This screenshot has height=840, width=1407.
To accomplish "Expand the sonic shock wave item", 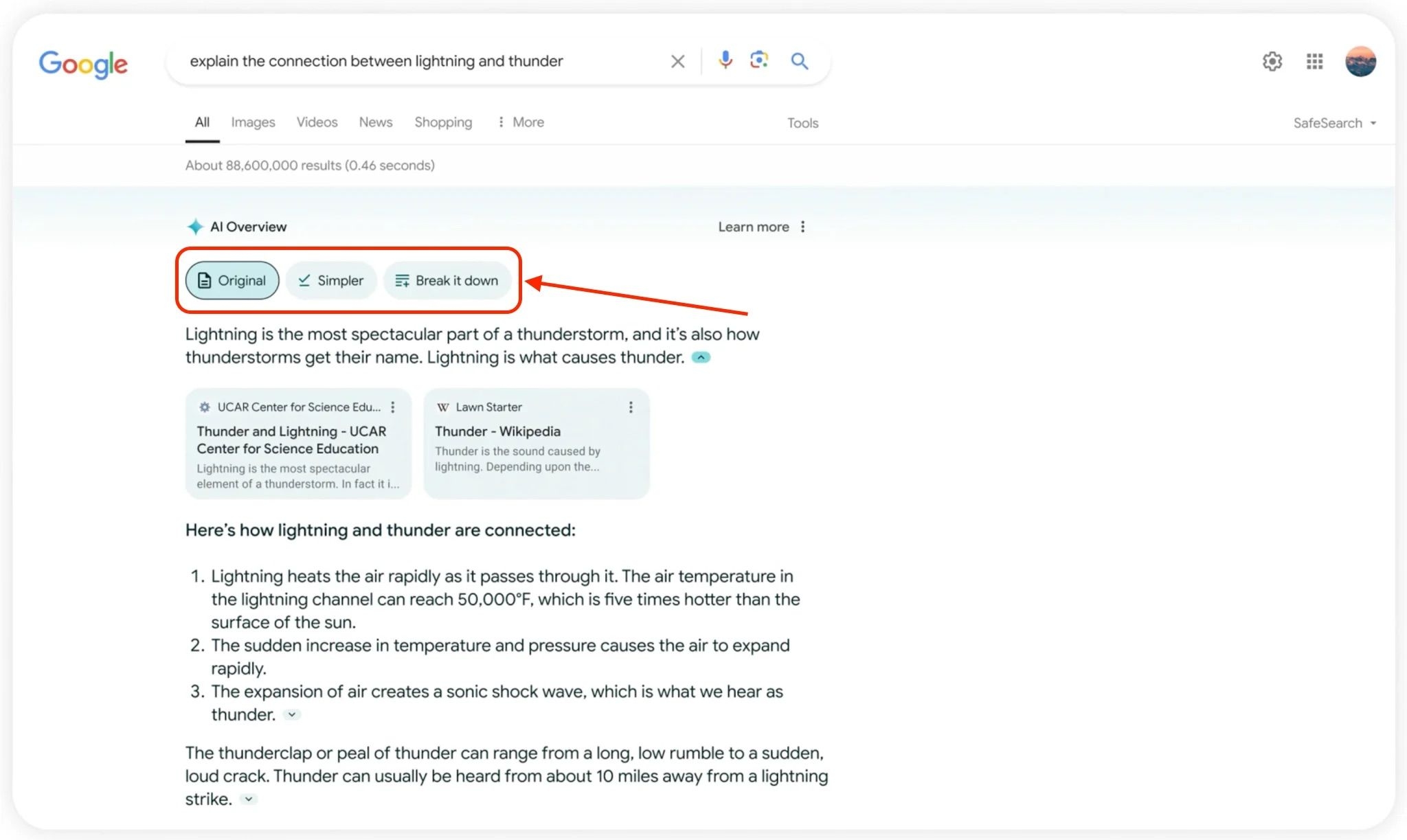I will pyautogui.click(x=292, y=714).
